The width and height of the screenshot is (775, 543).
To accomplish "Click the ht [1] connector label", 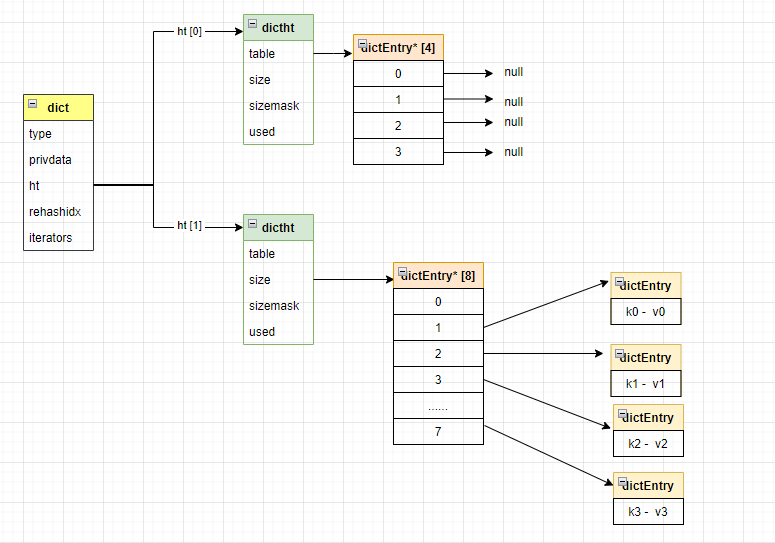I will (x=189, y=226).
